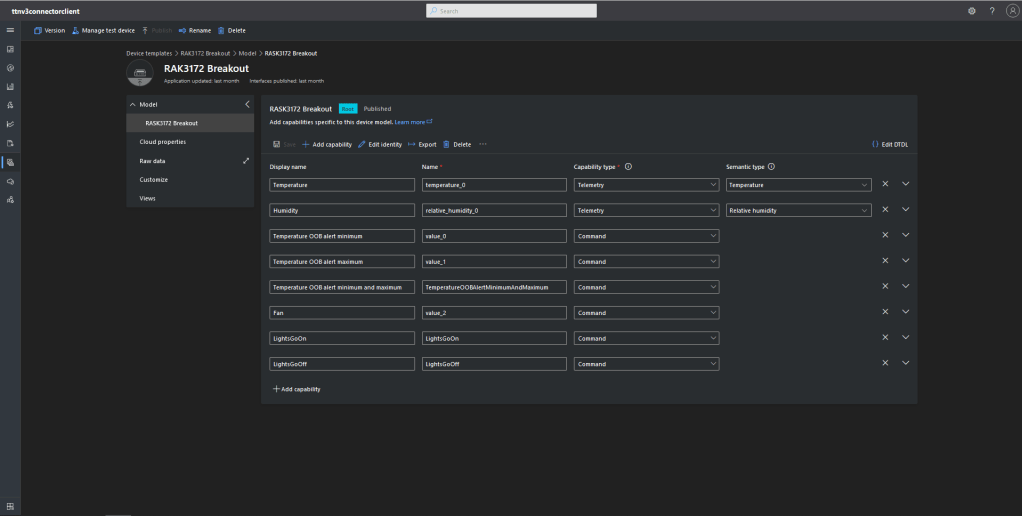The image size is (1022, 516).
Task: Click the Learn more link
Action: (412, 122)
